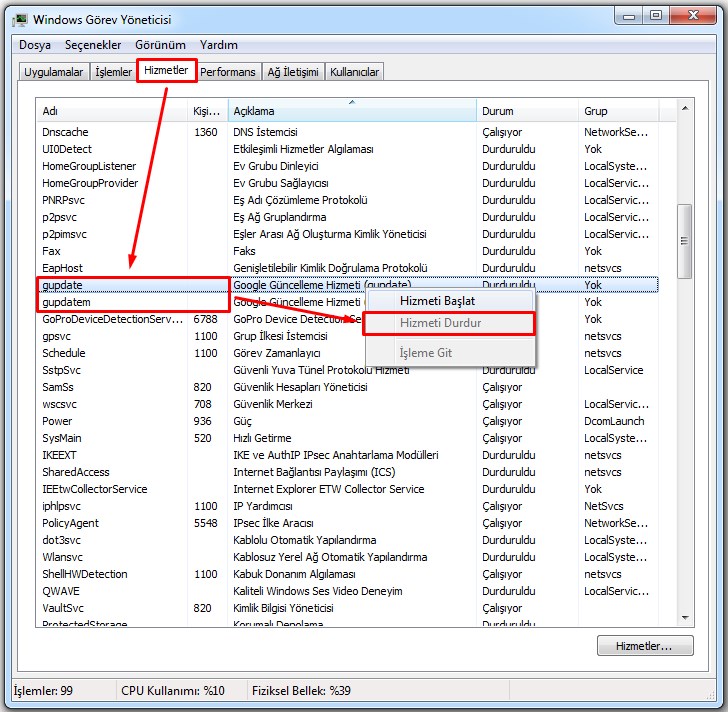Open the Kullanıcılar tab
The width and height of the screenshot is (728, 712).
(x=355, y=72)
